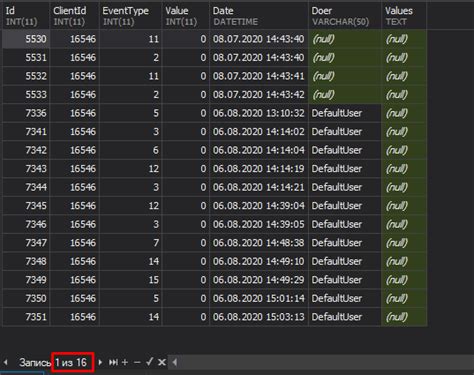Viewport: 474px width, 375px height.
Task: Select Id cell 7345
Action: [26, 206]
